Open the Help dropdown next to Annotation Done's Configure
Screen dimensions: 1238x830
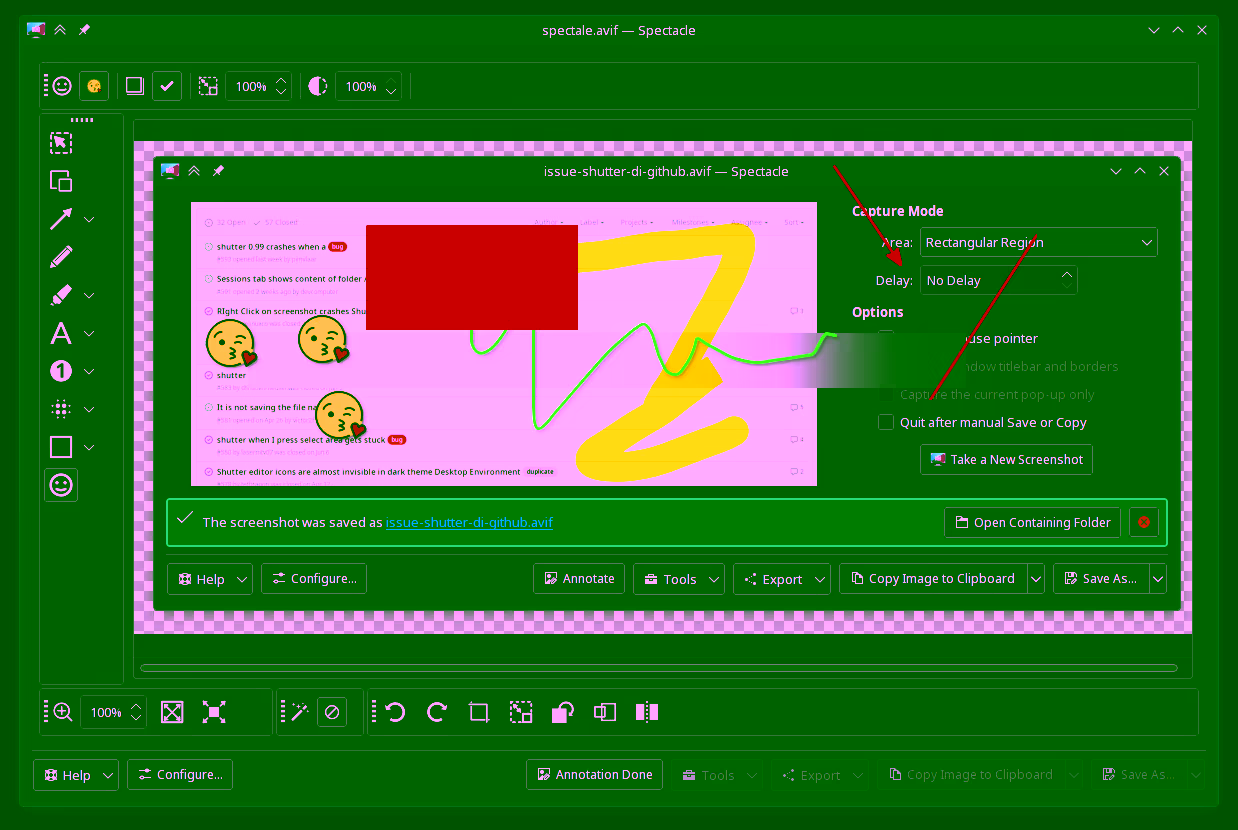point(76,775)
